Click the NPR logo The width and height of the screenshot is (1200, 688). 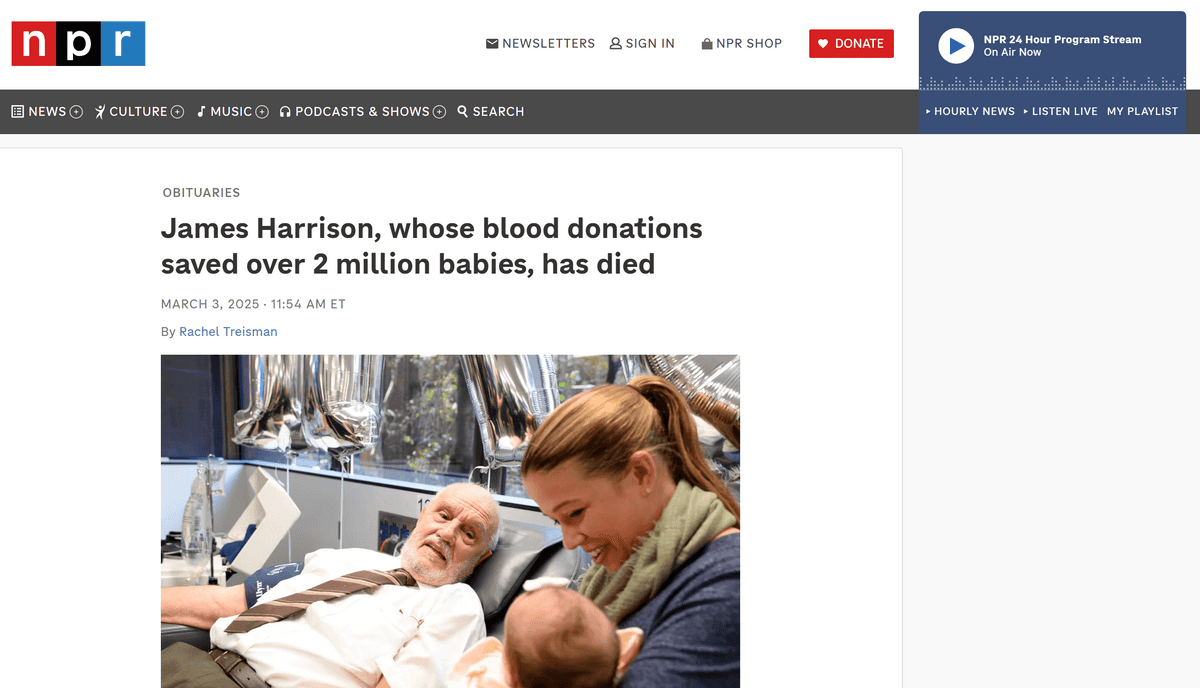click(78, 43)
